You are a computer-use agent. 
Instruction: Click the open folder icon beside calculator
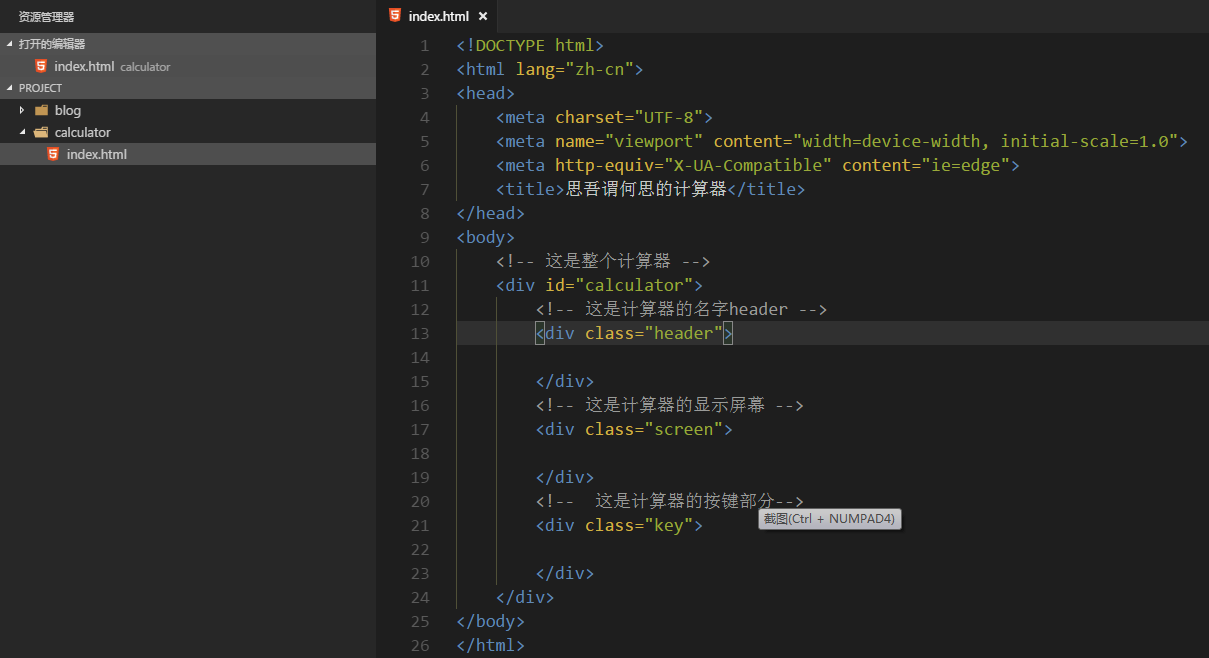[40, 131]
